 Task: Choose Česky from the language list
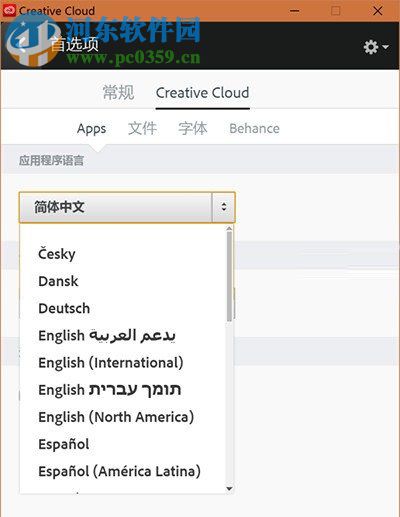click(57, 254)
